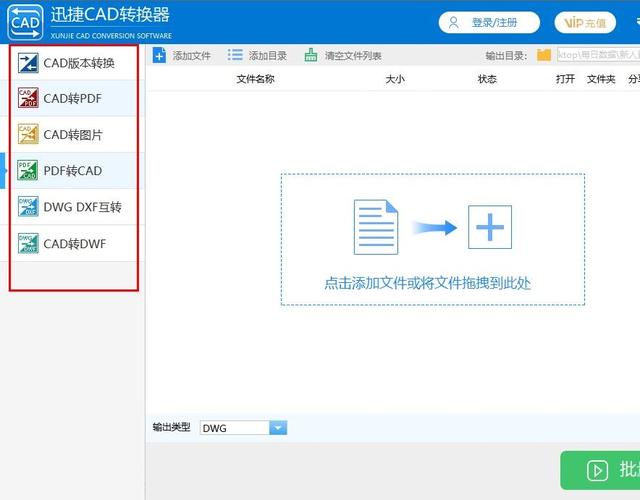Click the Xunjie CAD converter logo icon
This screenshot has width=640, height=500.
(25, 22)
